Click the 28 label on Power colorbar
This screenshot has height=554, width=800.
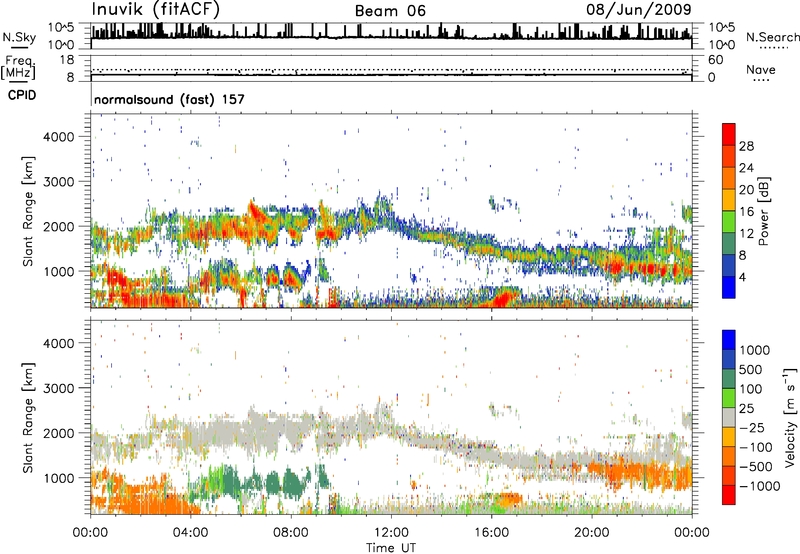pos(746,146)
